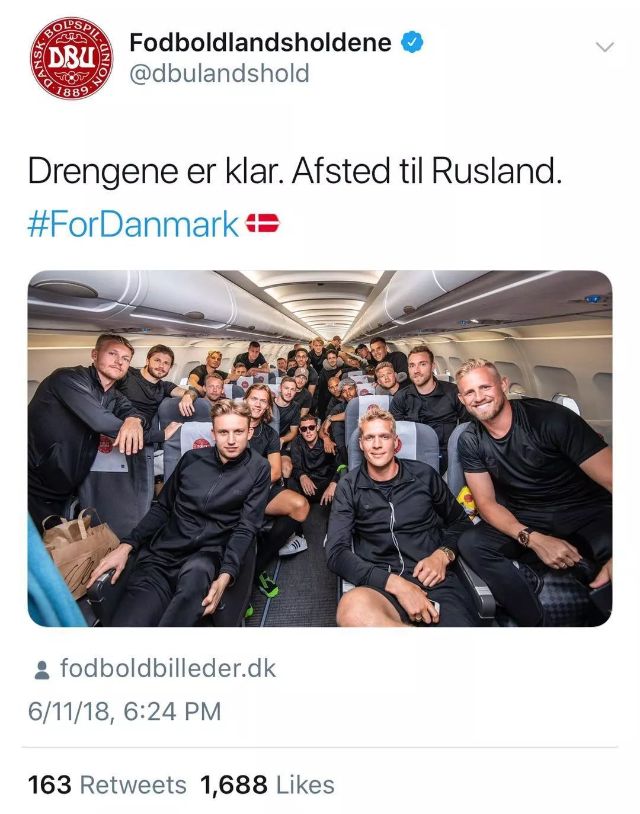Open the #ForDanmark hashtag
This screenshot has height=814, width=640.
[x=133, y=225]
